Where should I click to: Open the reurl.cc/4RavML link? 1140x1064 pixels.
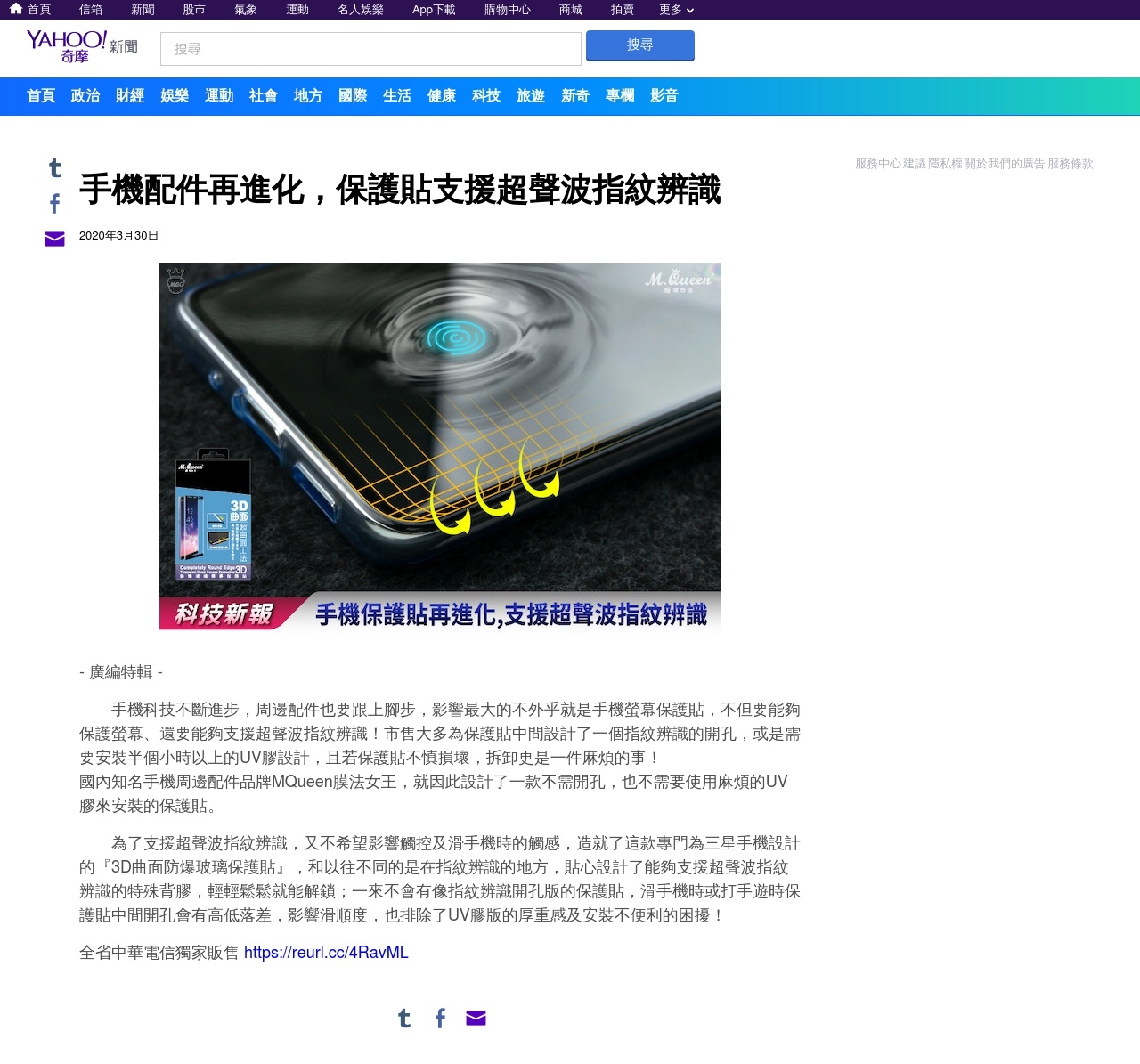coord(326,953)
